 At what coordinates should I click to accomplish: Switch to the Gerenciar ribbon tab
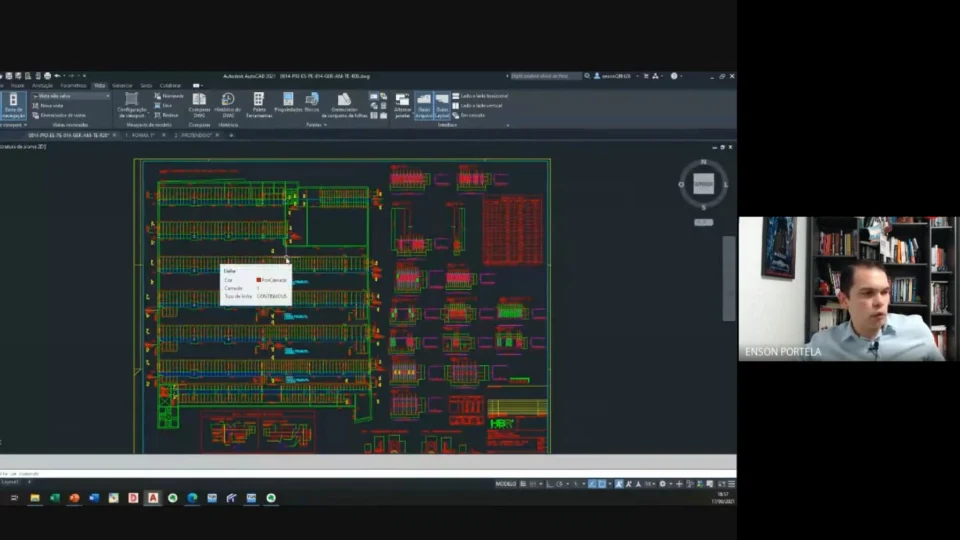[122, 86]
